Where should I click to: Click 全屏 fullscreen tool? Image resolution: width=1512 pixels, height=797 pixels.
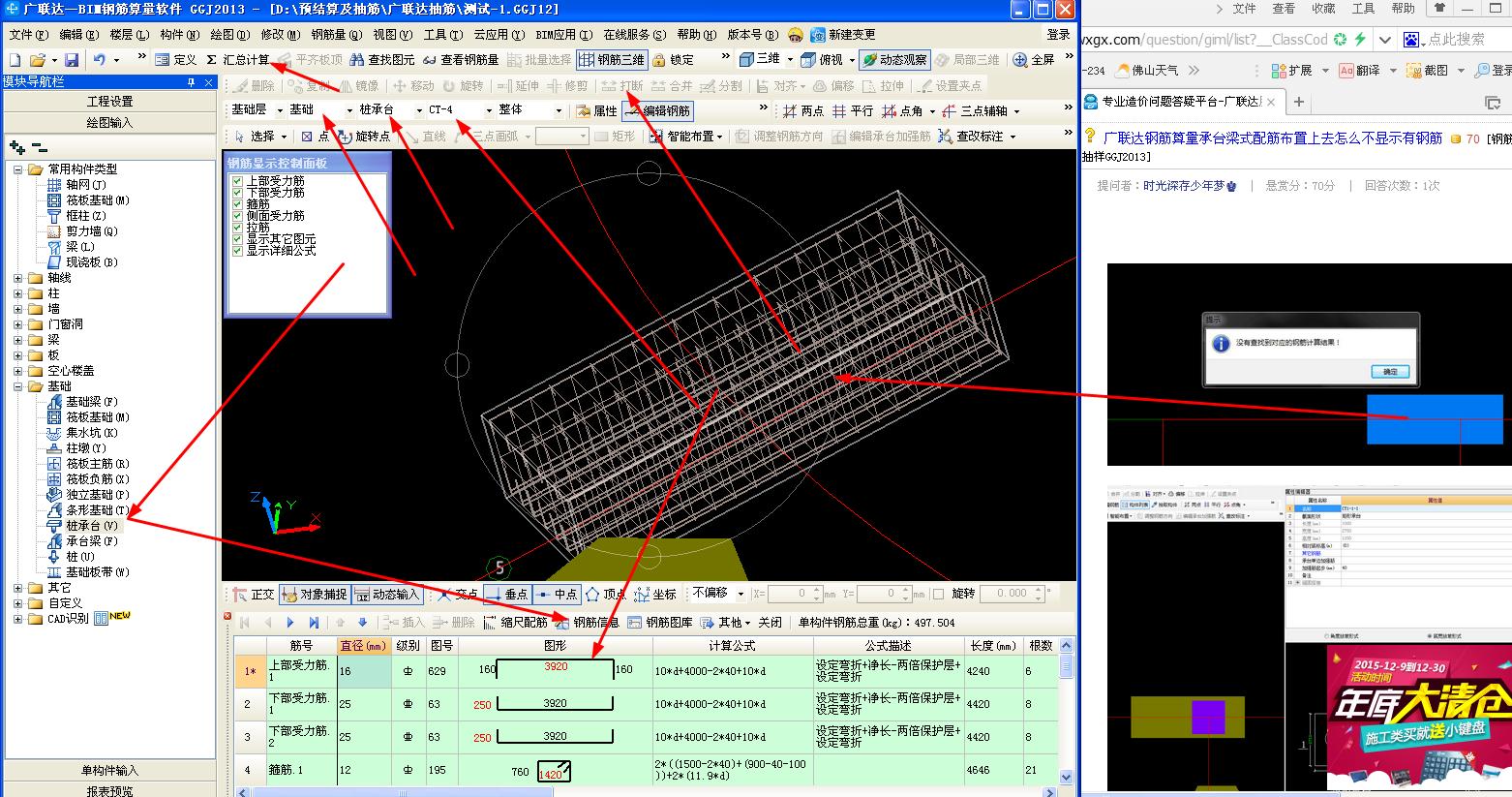point(1034,59)
